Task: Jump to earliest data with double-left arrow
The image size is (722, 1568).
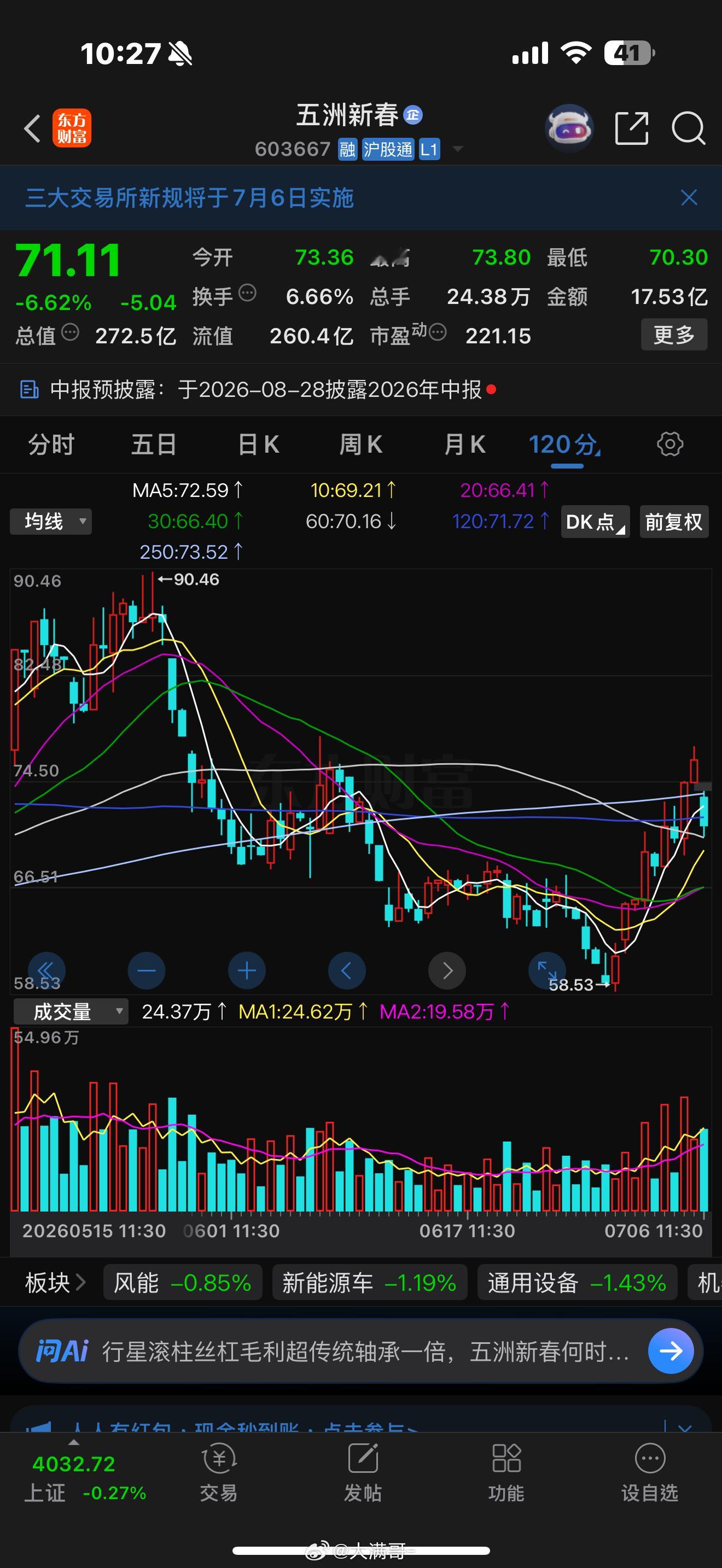Action: (47, 970)
